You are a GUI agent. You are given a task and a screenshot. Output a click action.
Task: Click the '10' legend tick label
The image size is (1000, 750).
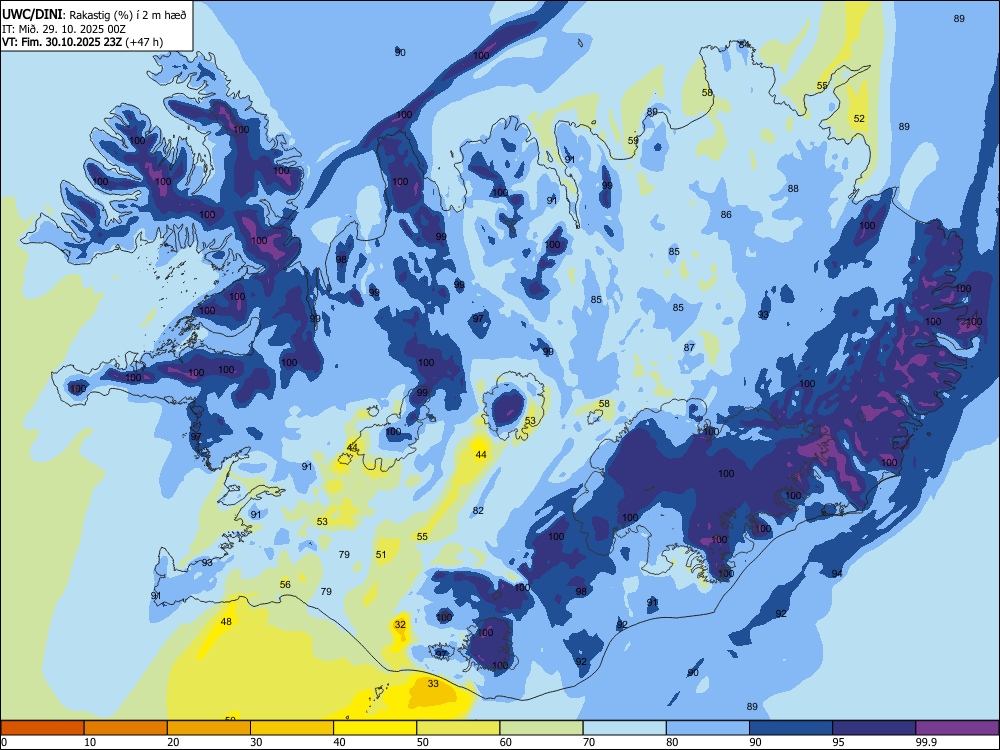90,742
